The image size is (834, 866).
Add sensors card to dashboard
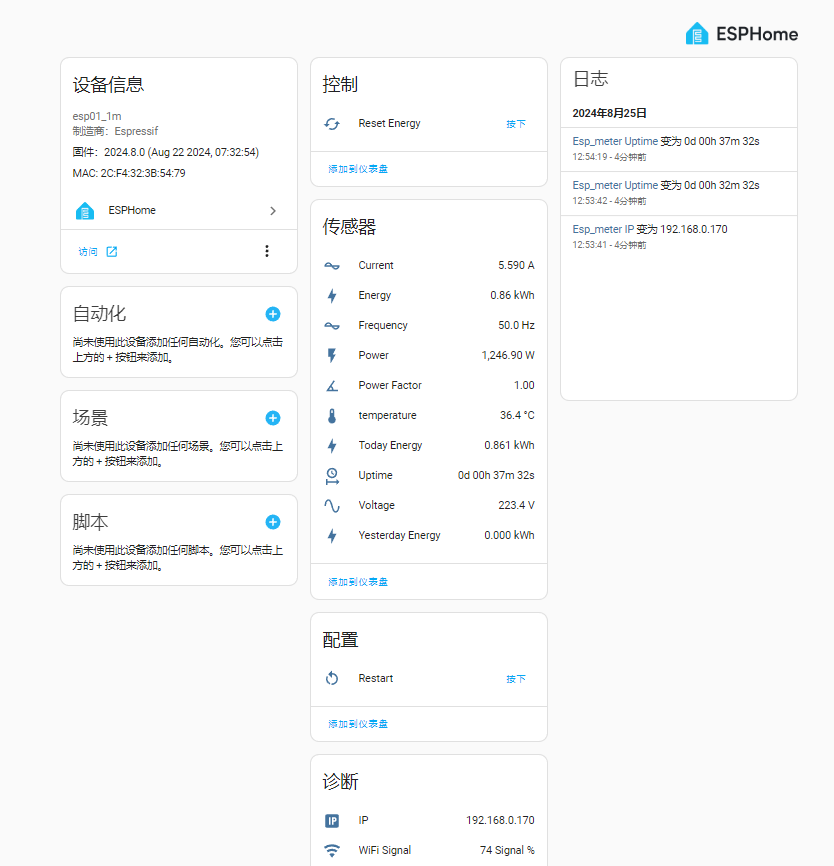click(x=358, y=582)
